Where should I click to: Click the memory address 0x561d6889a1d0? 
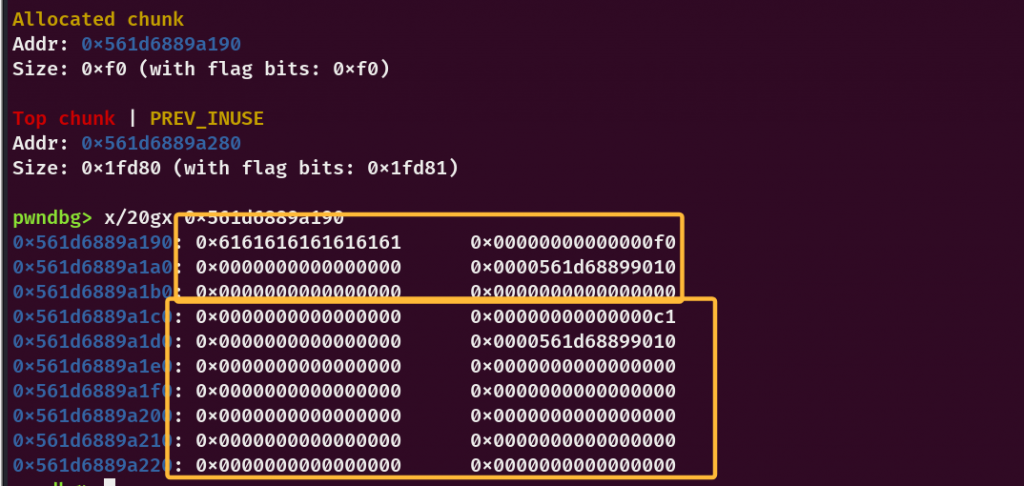(92, 342)
